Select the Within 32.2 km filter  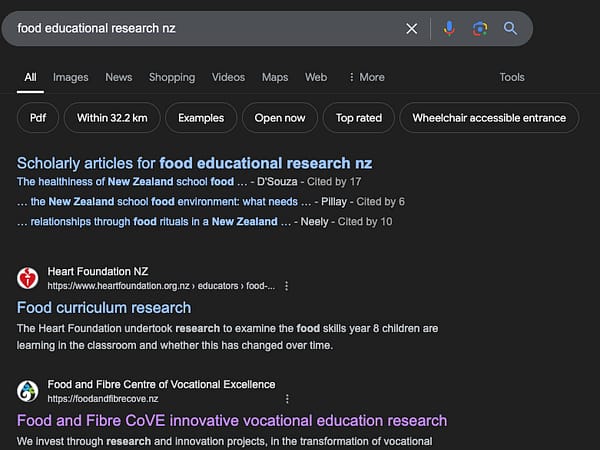112,118
